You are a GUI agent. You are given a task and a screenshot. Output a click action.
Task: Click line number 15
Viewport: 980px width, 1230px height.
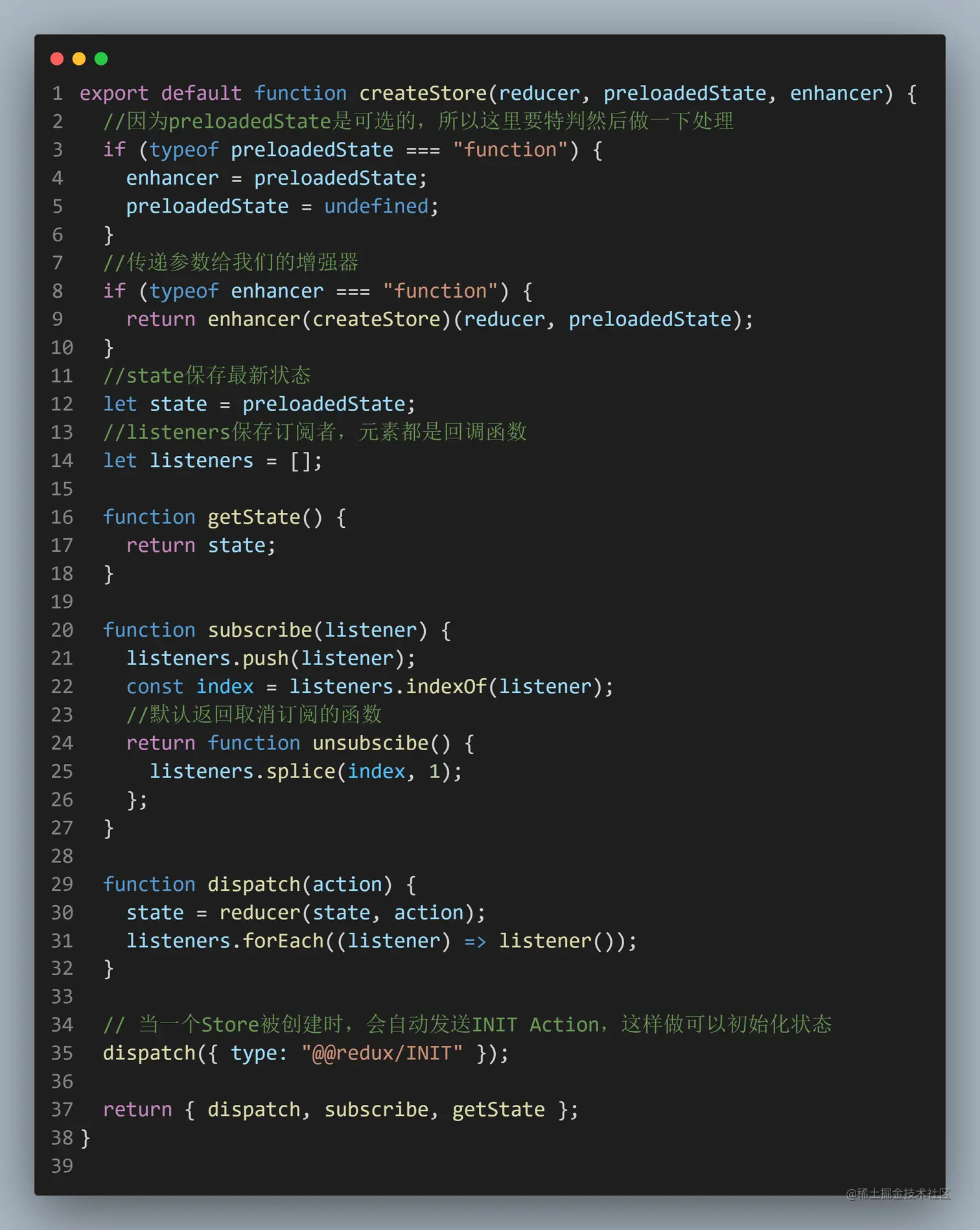tap(62, 489)
